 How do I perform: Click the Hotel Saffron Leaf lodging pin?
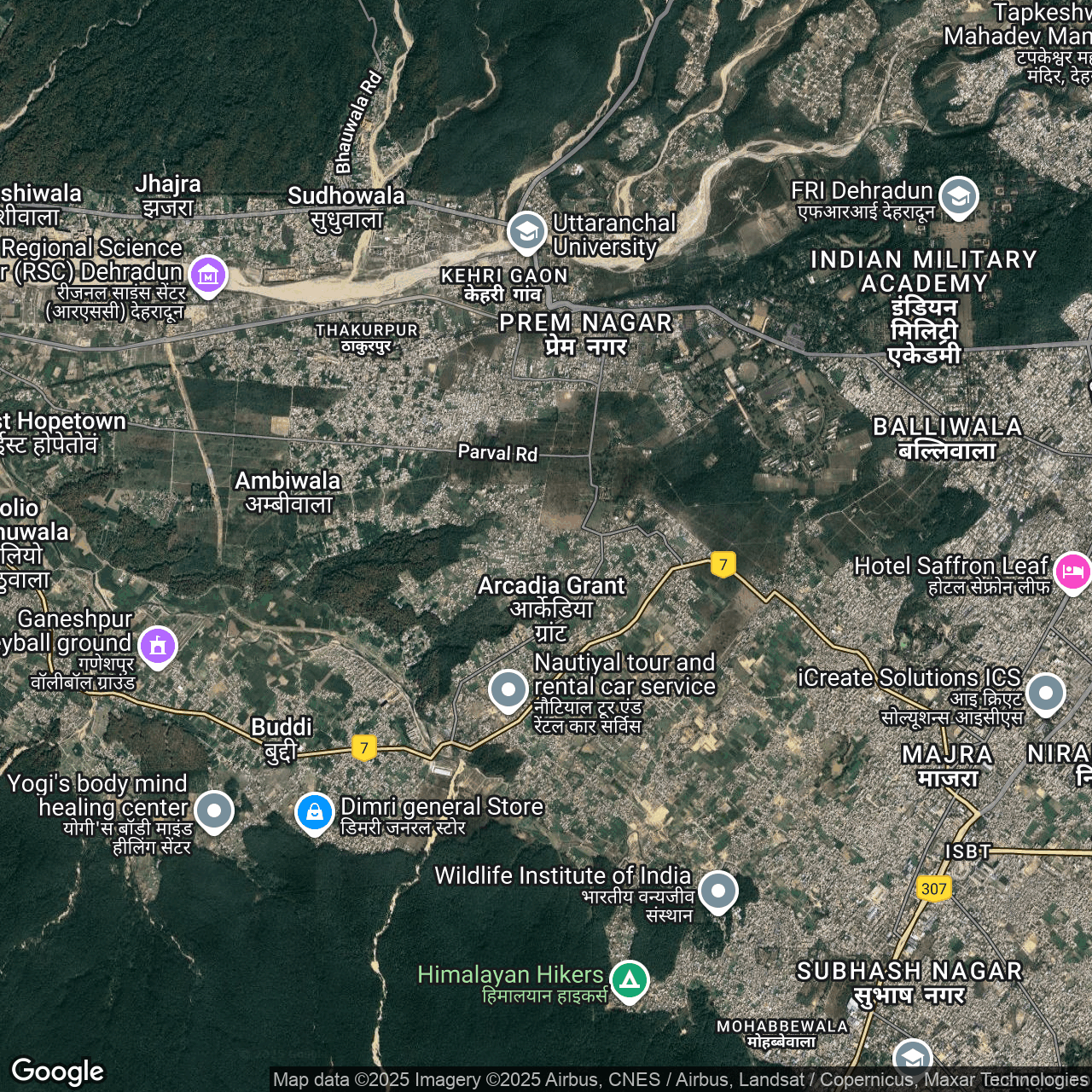[x=1072, y=571]
